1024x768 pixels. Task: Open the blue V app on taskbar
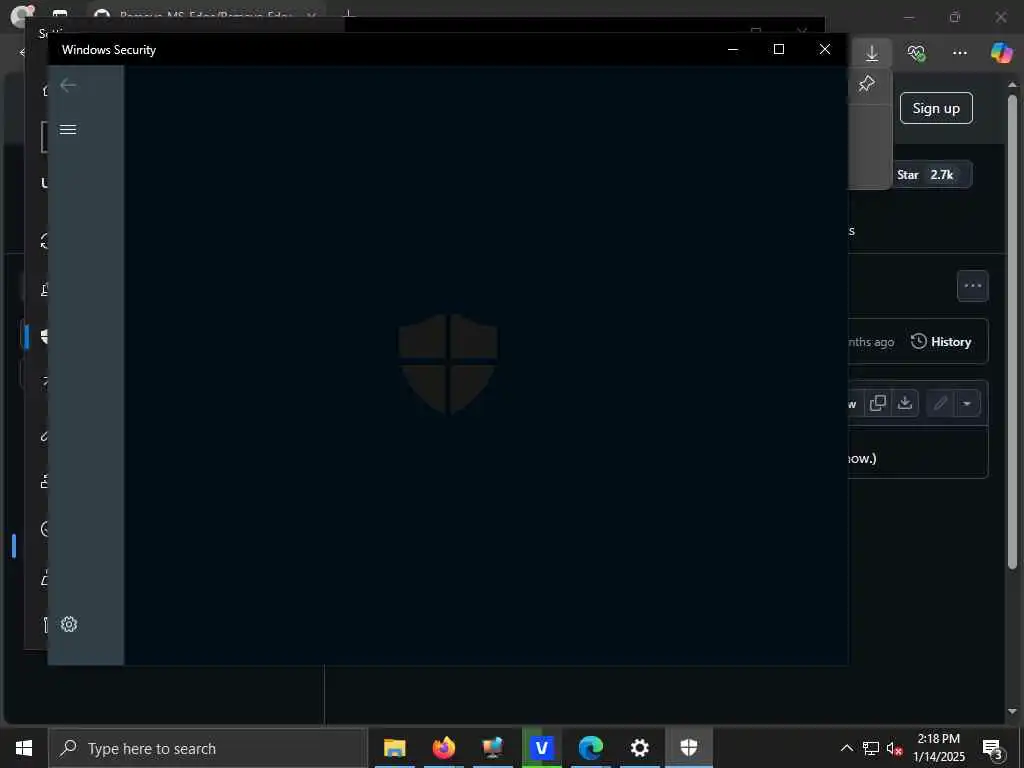coord(541,748)
